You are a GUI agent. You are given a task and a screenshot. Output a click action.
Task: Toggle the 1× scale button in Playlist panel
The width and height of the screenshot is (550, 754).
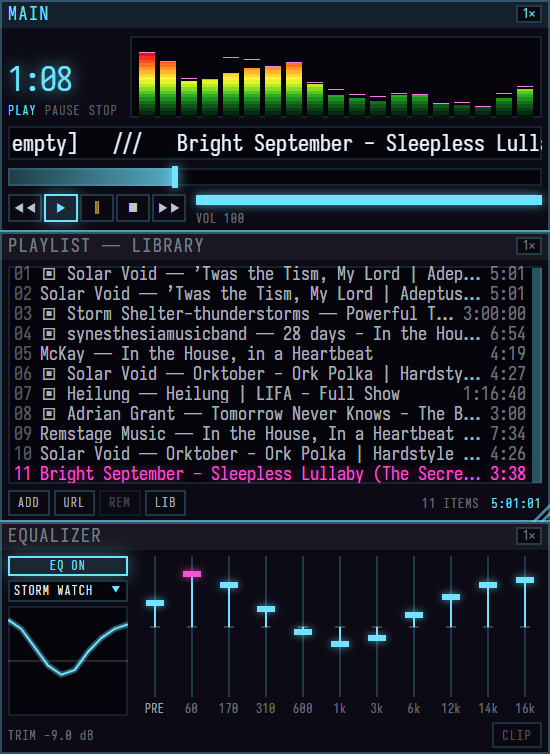(x=529, y=246)
